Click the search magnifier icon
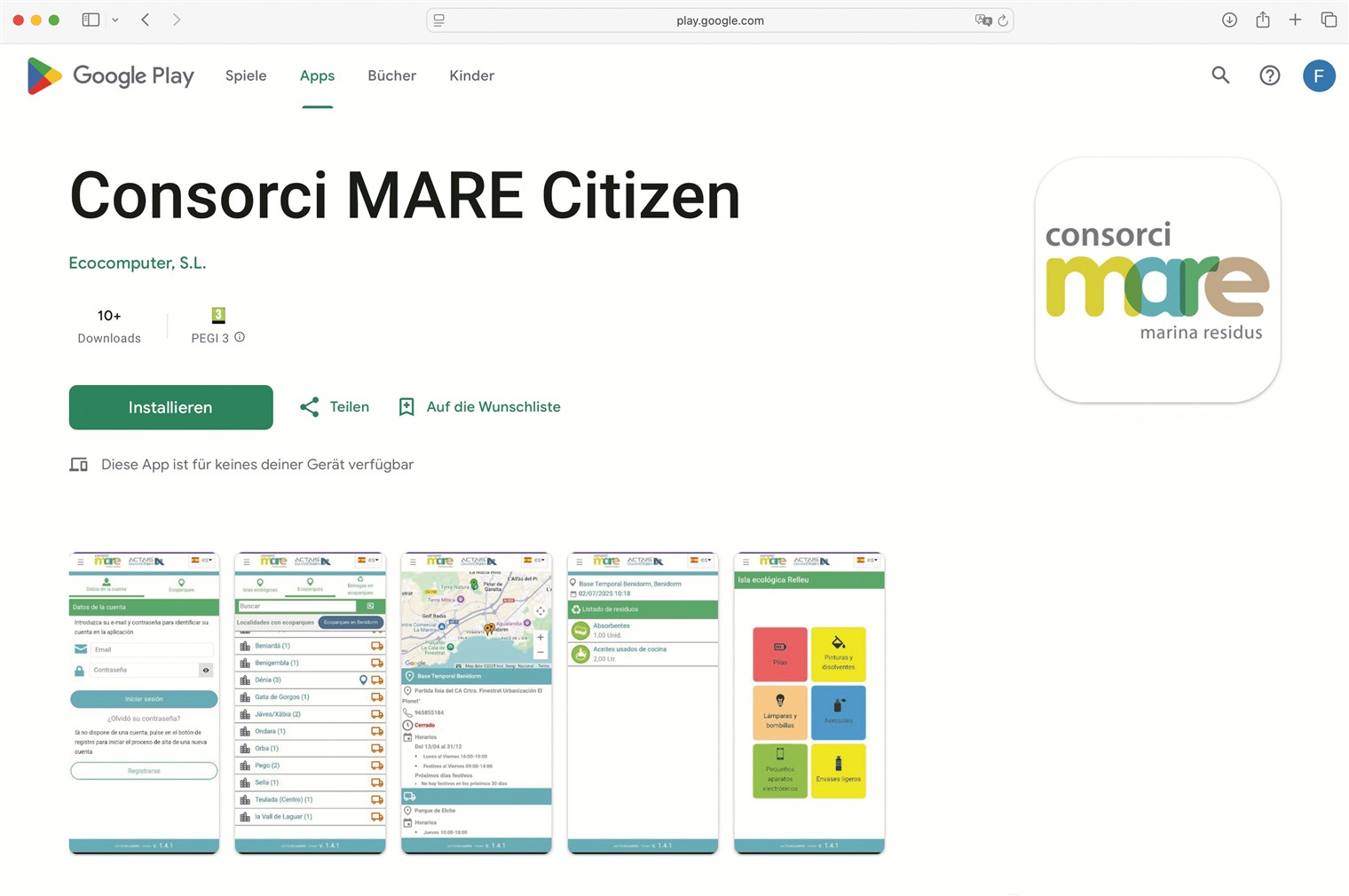 [x=1220, y=75]
